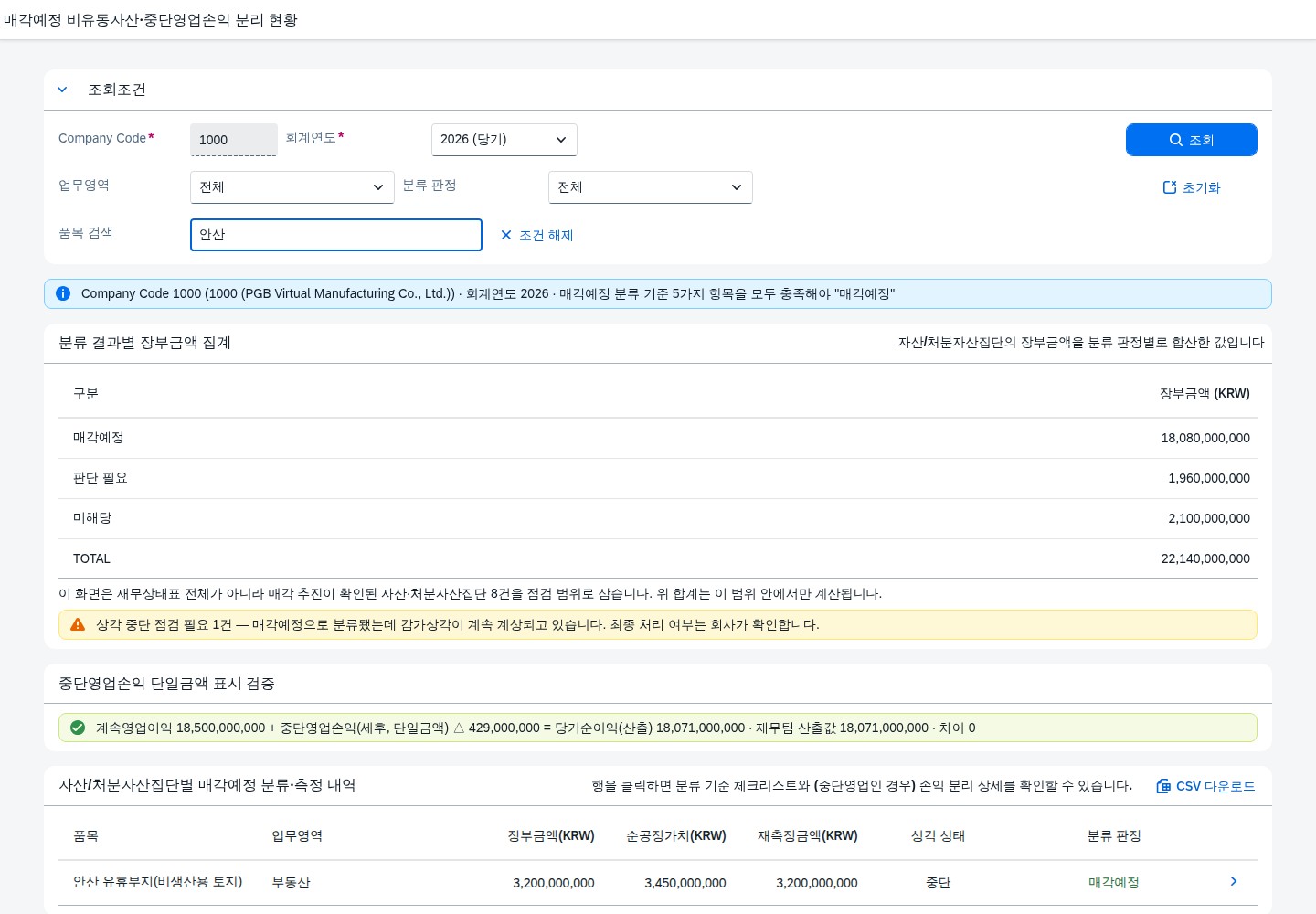
Task: Click the 판단 필요 summary row label
Action: tap(101, 478)
